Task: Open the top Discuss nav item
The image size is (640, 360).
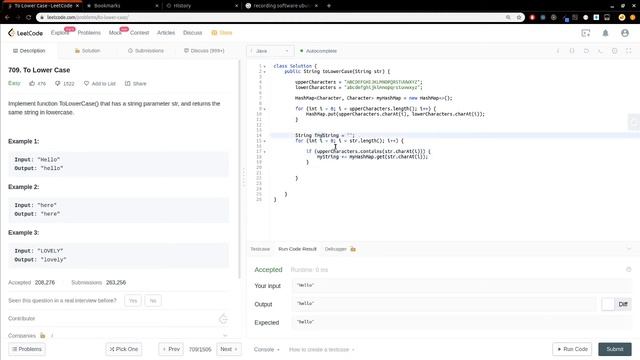Action: (x=192, y=33)
